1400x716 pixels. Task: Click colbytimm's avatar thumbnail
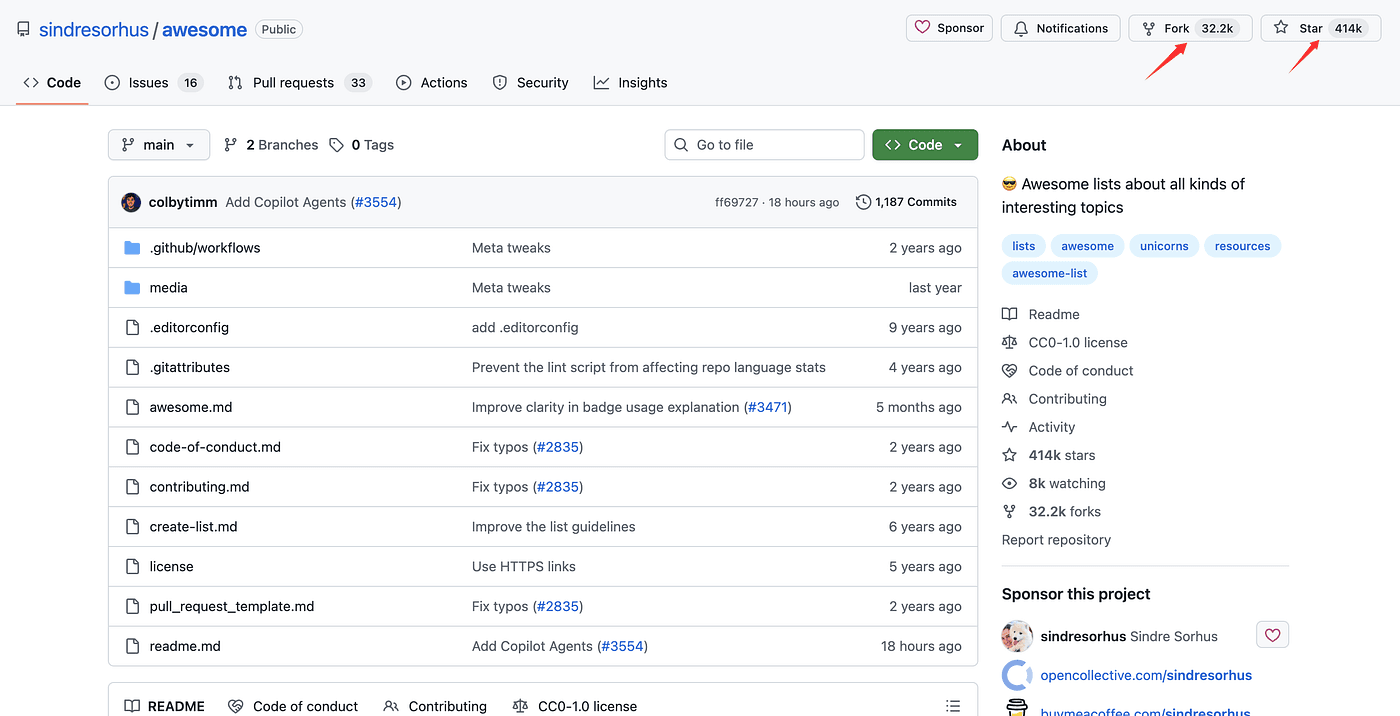click(x=131, y=202)
